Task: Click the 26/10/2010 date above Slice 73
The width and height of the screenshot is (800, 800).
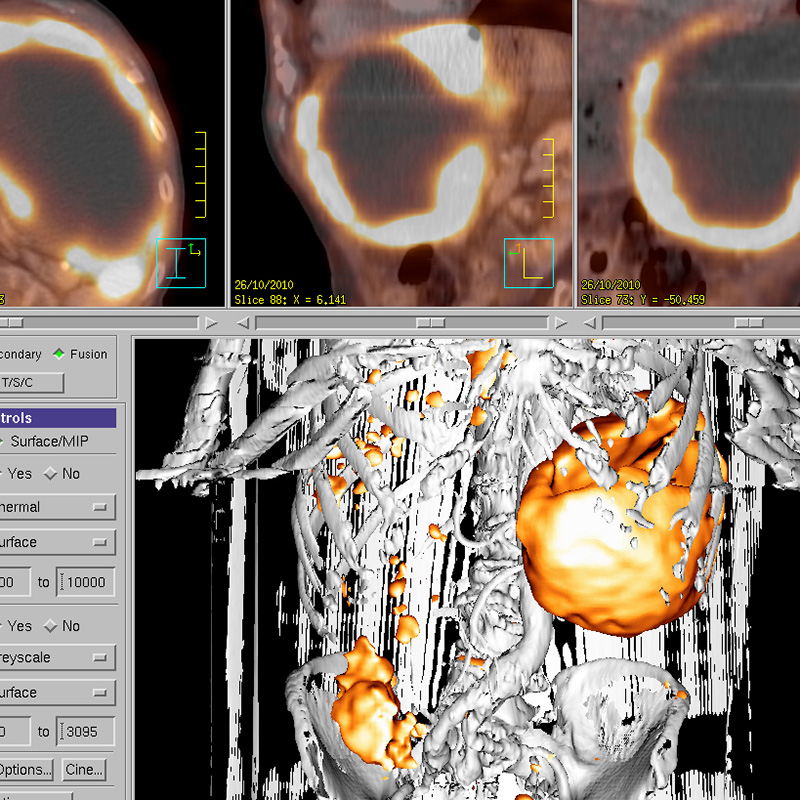Action: click(611, 285)
